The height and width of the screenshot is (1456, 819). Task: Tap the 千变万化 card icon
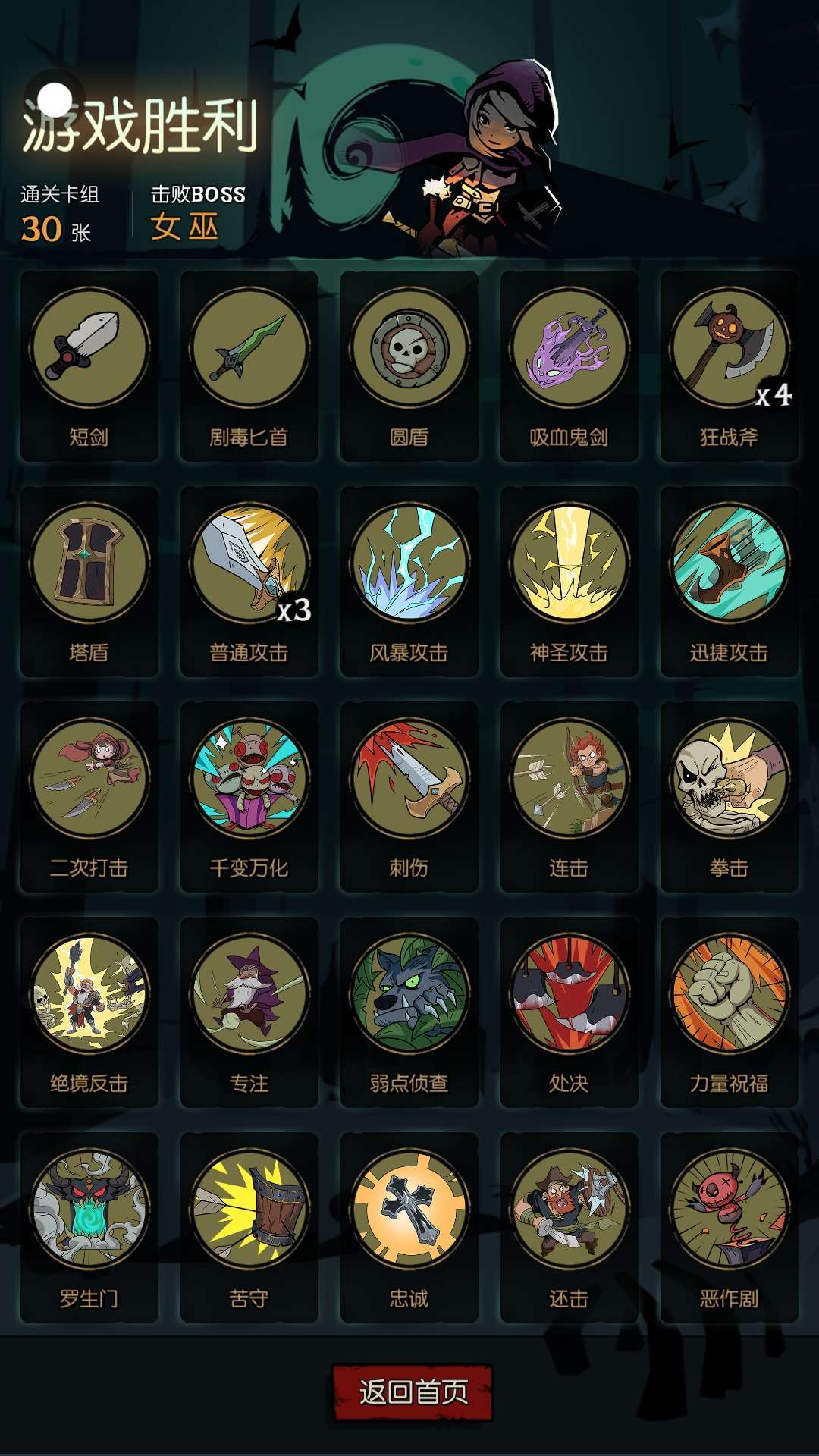(249, 778)
